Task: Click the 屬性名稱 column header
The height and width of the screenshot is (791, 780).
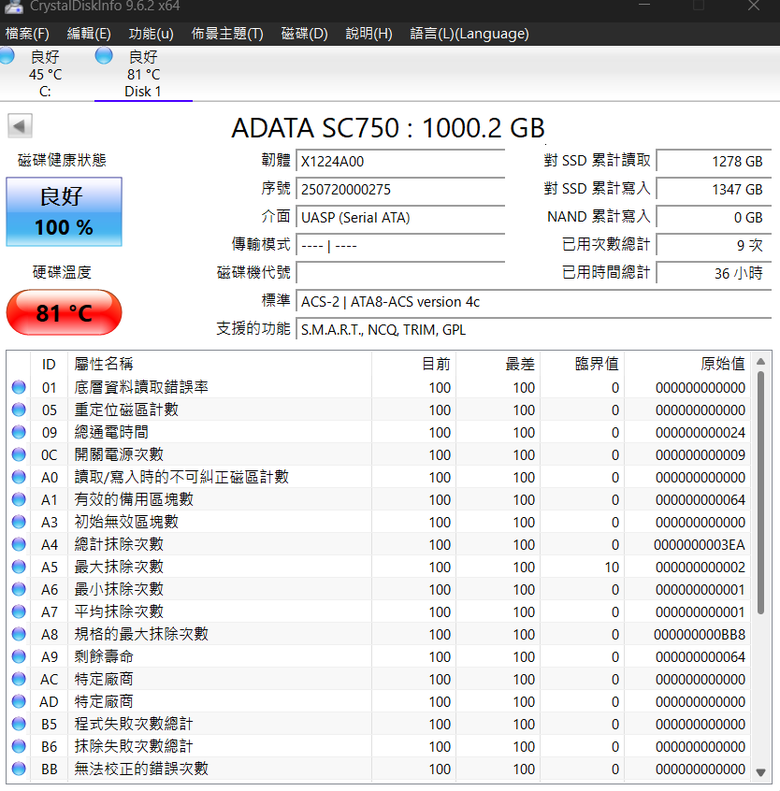Action: pyautogui.click(x=219, y=364)
